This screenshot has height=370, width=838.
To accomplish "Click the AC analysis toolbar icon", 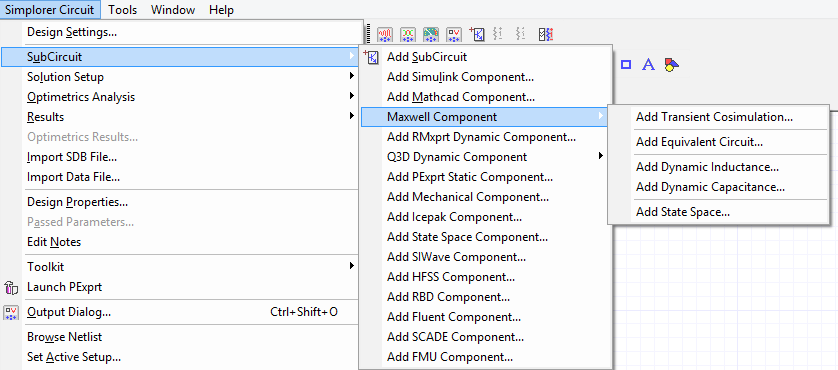I will click(x=408, y=35).
